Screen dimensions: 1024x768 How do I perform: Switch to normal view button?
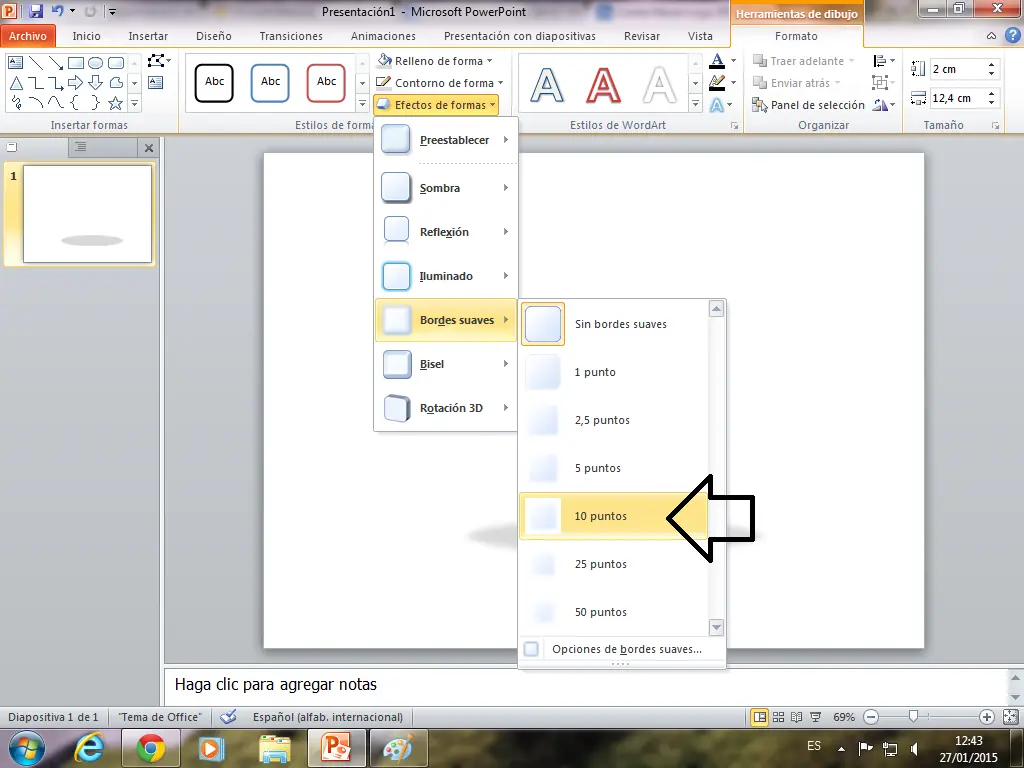760,717
